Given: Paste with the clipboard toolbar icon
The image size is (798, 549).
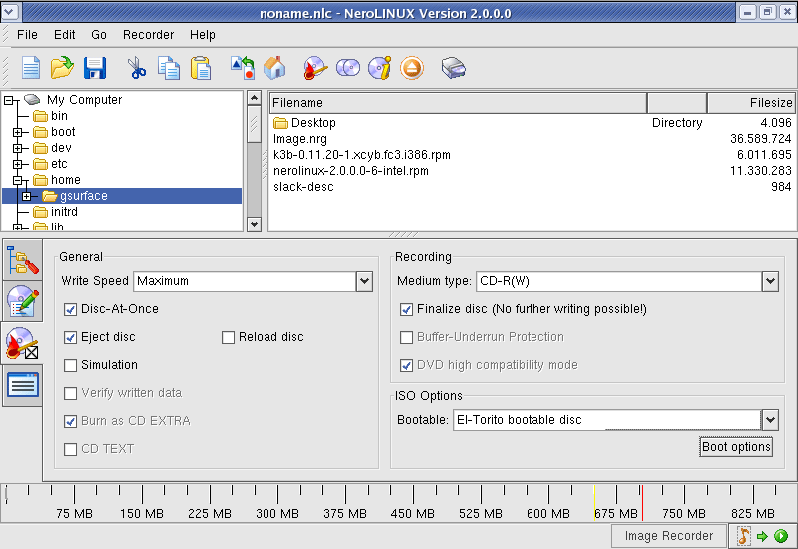Looking at the screenshot, I should coord(201,68).
